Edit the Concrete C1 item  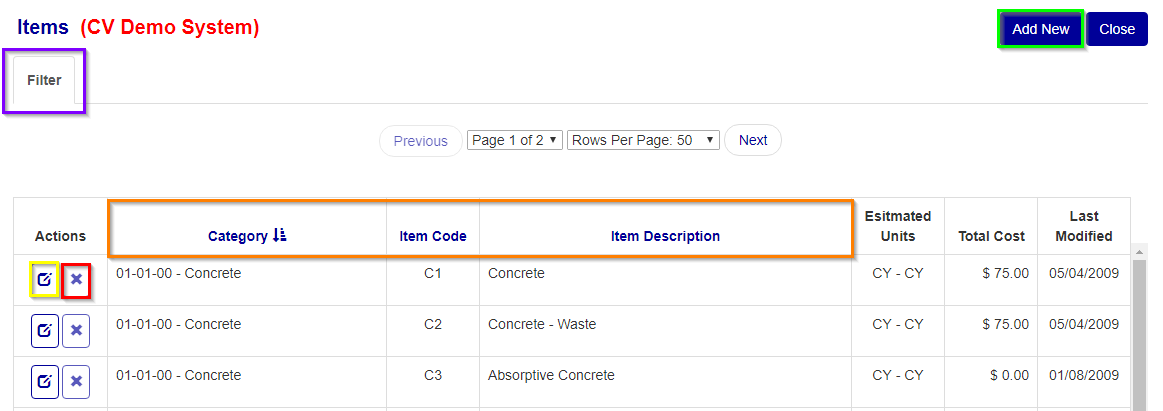pos(45,280)
